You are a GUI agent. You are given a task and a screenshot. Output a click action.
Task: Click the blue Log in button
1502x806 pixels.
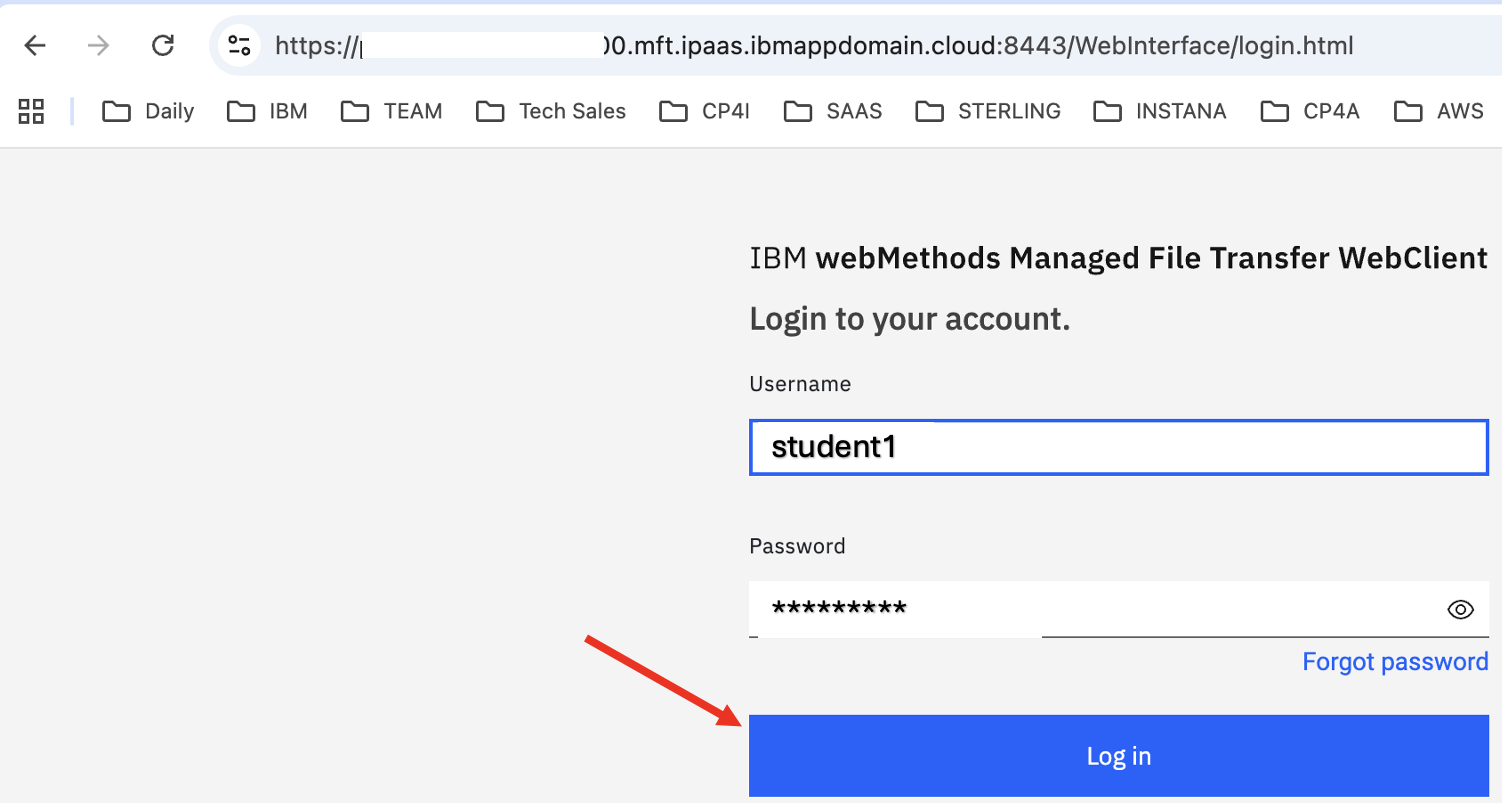click(x=1119, y=756)
